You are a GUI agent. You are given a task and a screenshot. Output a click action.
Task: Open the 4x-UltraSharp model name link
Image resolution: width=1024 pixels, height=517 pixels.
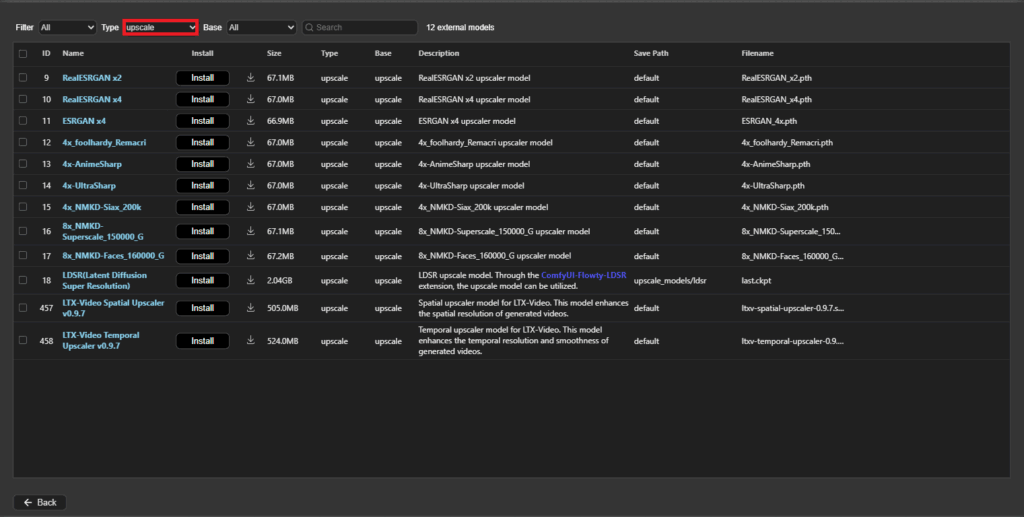(89, 185)
